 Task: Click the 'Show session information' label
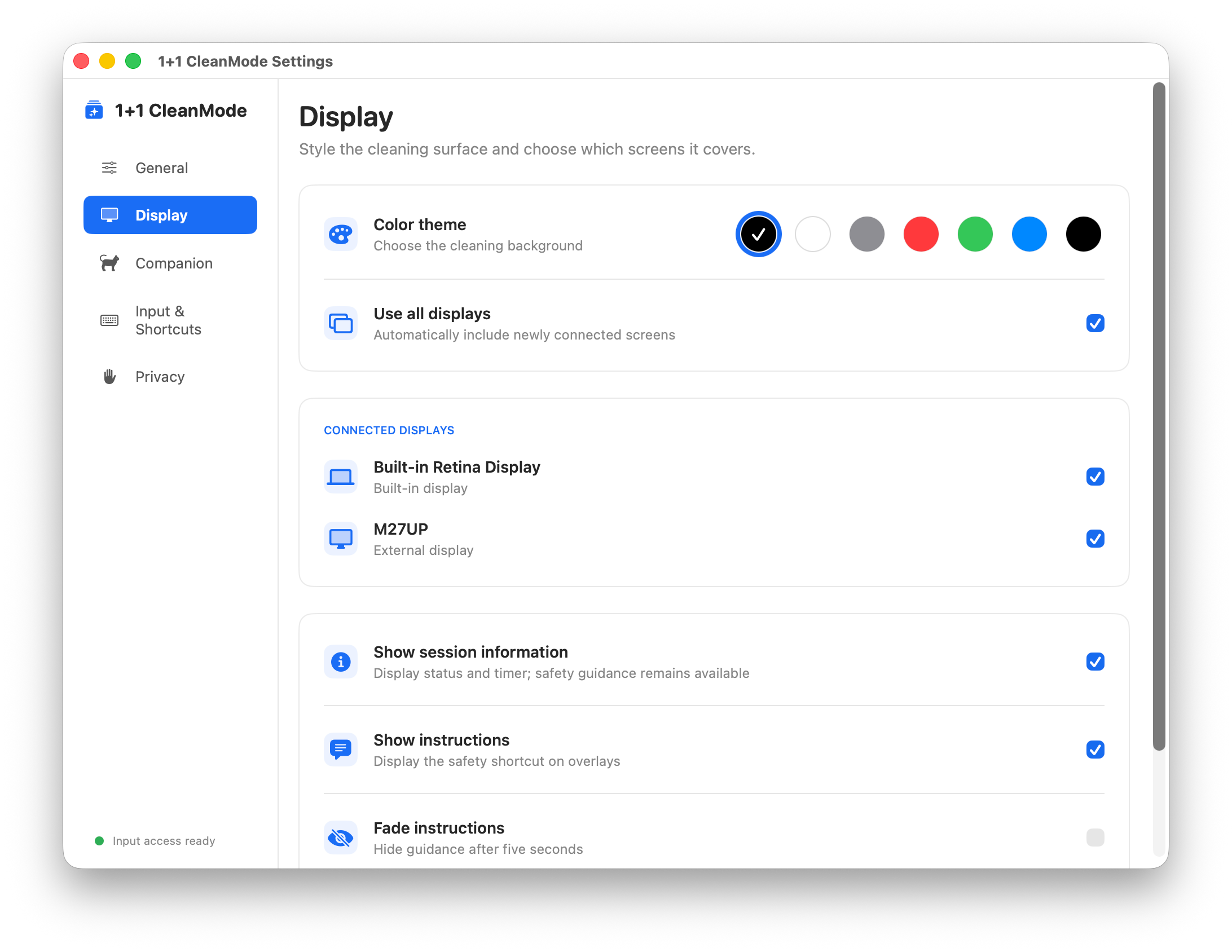coord(470,652)
